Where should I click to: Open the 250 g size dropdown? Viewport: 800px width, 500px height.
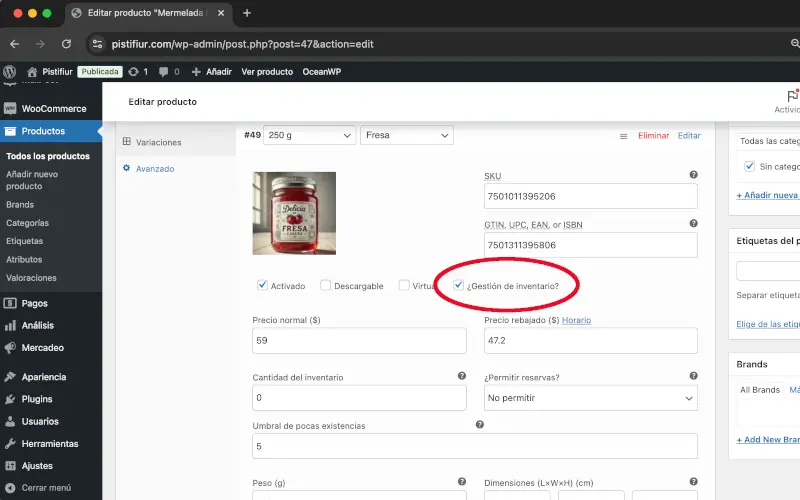pos(310,135)
